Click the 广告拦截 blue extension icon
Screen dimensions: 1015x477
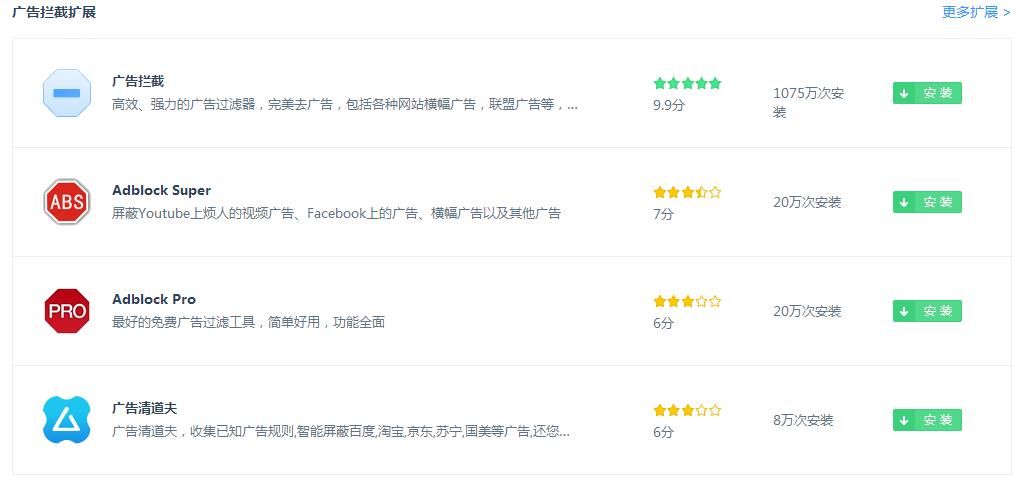pos(67,93)
